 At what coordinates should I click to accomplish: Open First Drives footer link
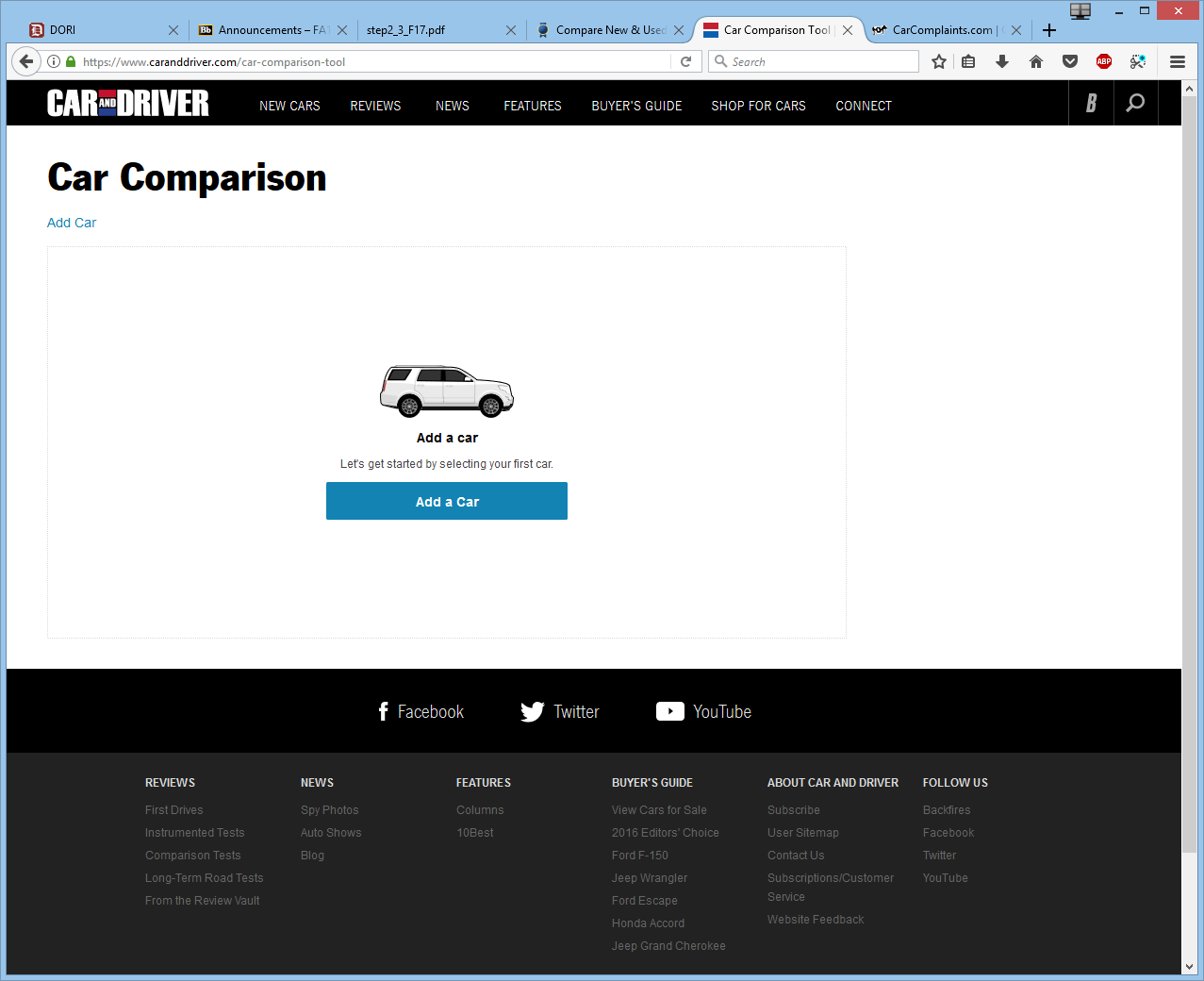173,810
